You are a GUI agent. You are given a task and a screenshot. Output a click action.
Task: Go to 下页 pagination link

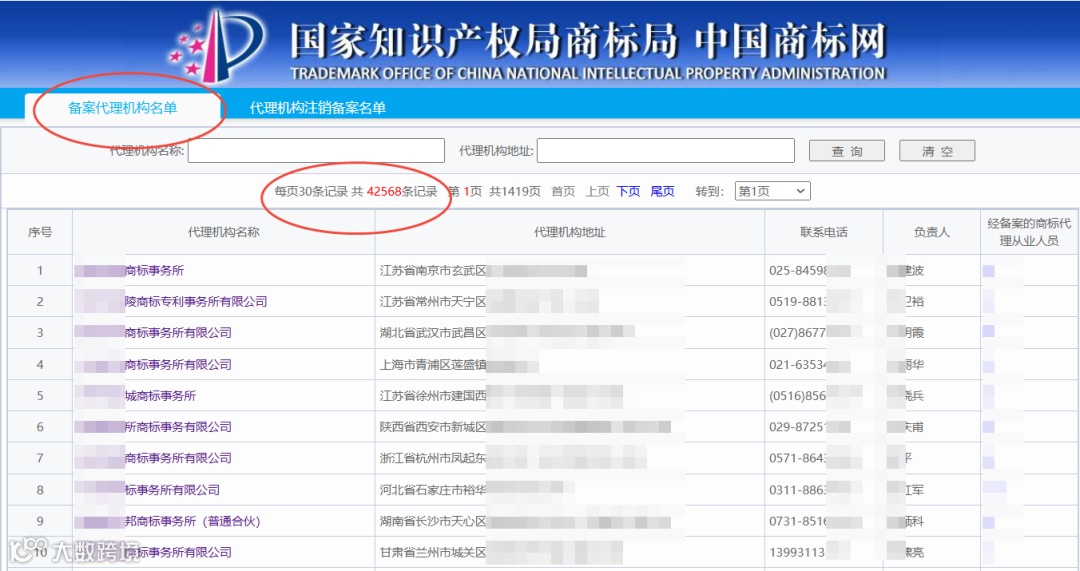[628, 191]
